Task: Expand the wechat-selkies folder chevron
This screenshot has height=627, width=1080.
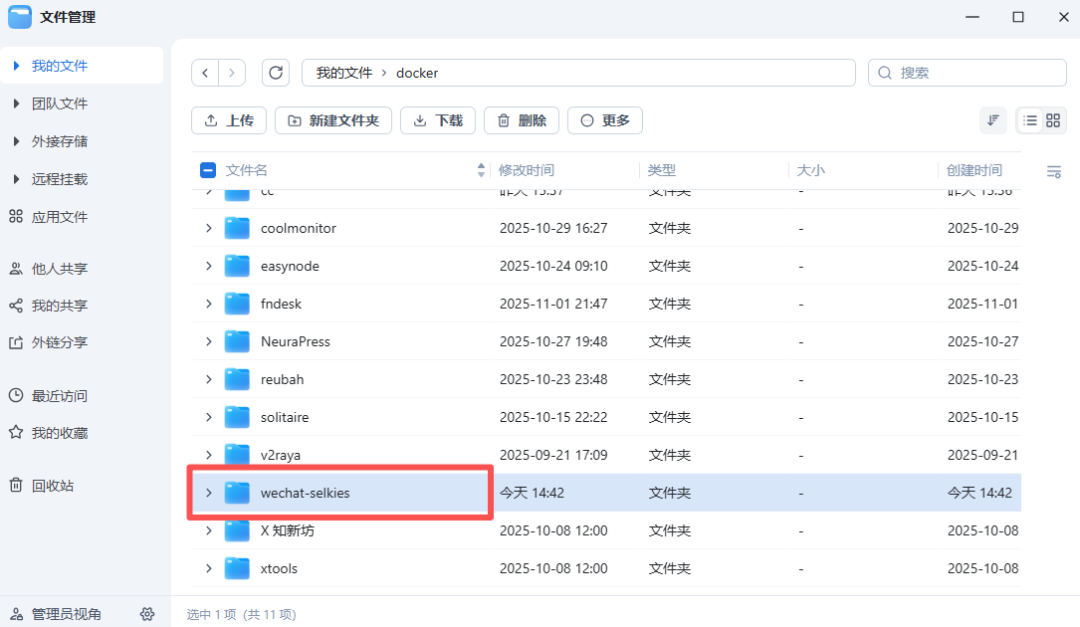Action: point(208,493)
